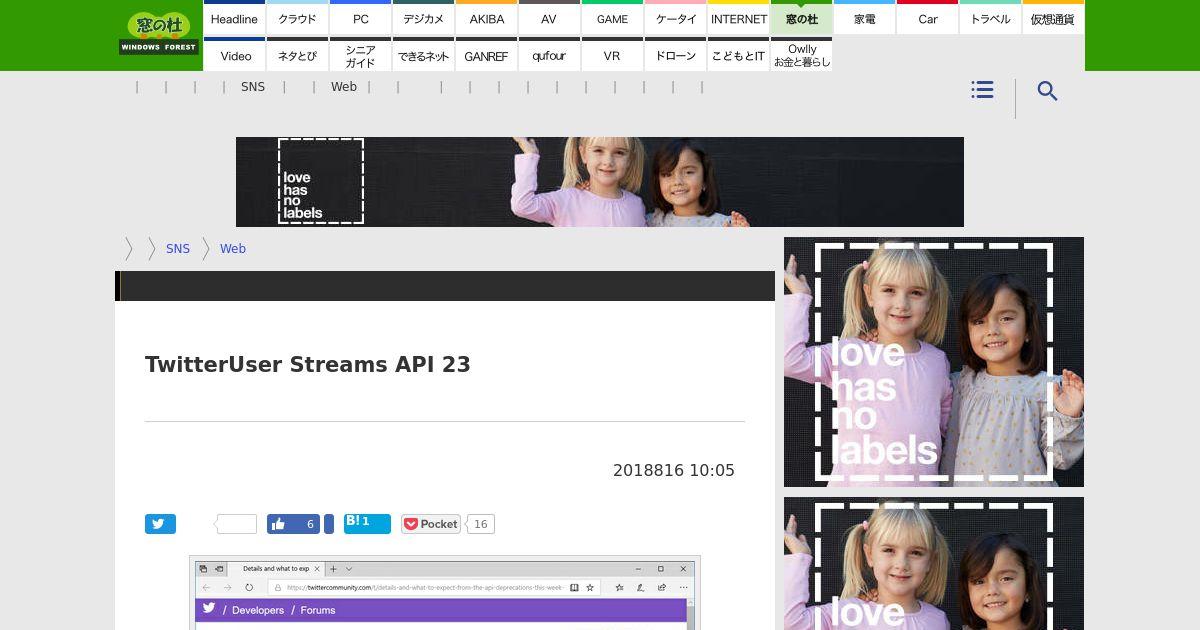Open the qufour tab
Image resolution: width=1200 pixels, height=630 pixels.
[549, 55]
